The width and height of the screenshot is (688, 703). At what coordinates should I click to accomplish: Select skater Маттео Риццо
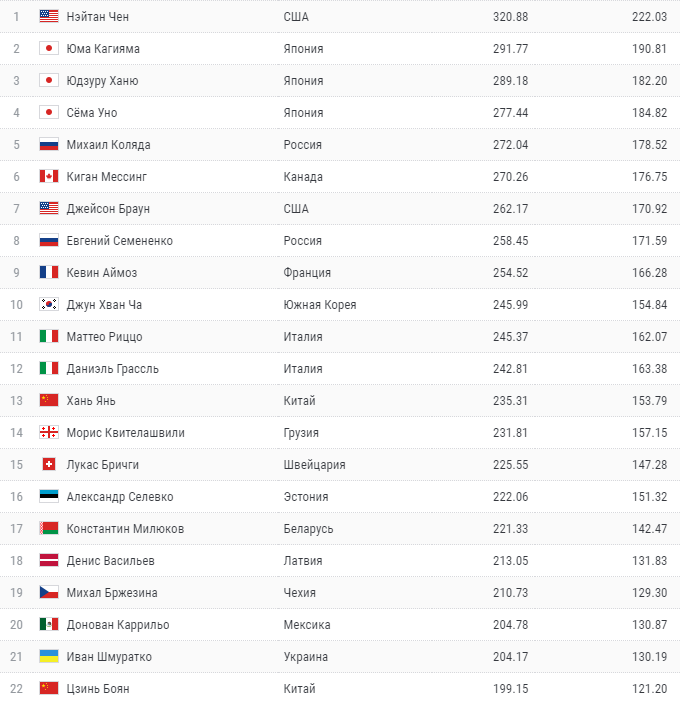tap(105, 337)
